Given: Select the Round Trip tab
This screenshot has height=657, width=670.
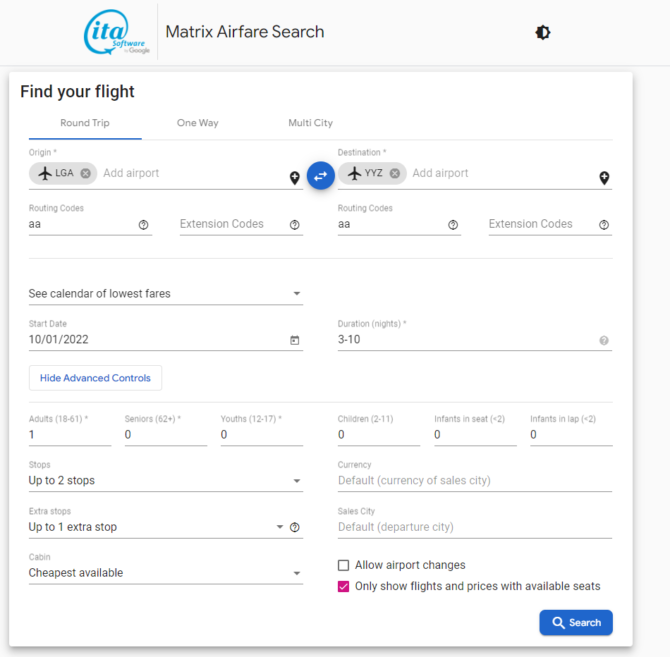Looking at the screenshot, I should pyautogui.click(x=85, y=123).
